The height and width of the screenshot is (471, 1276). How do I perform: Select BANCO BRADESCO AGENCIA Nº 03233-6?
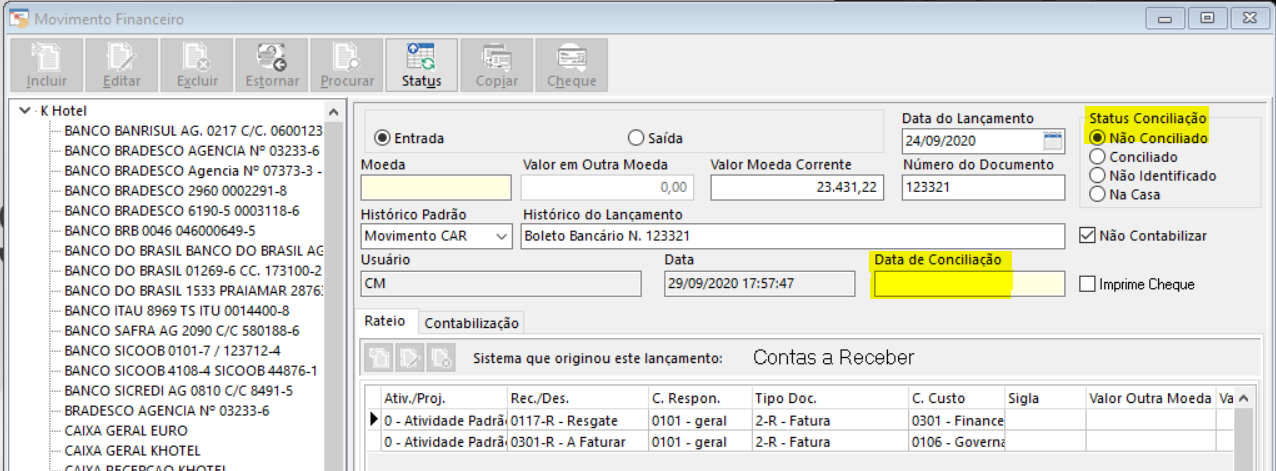(192, 151)
